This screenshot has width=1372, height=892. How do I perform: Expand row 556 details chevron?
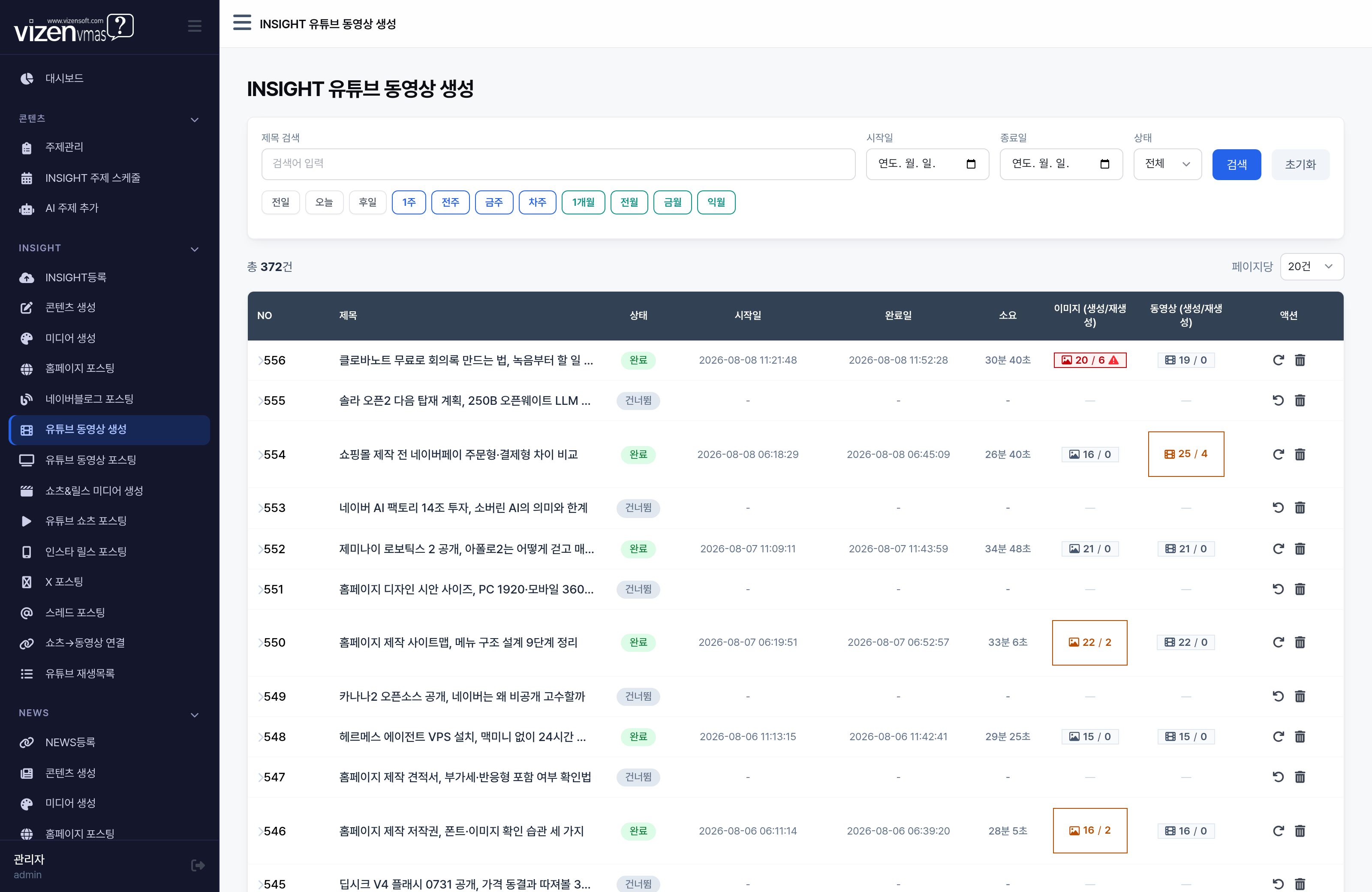point(260,360)
